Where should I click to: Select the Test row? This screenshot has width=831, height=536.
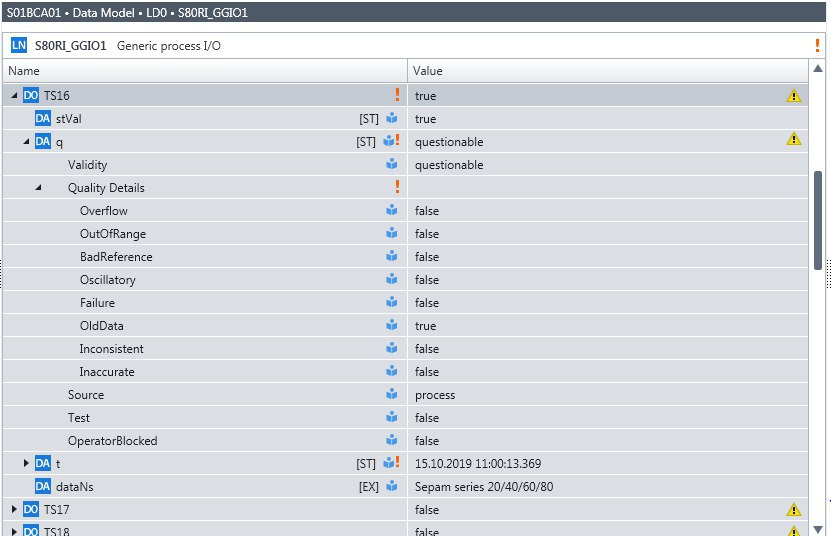tap(405, 417)
